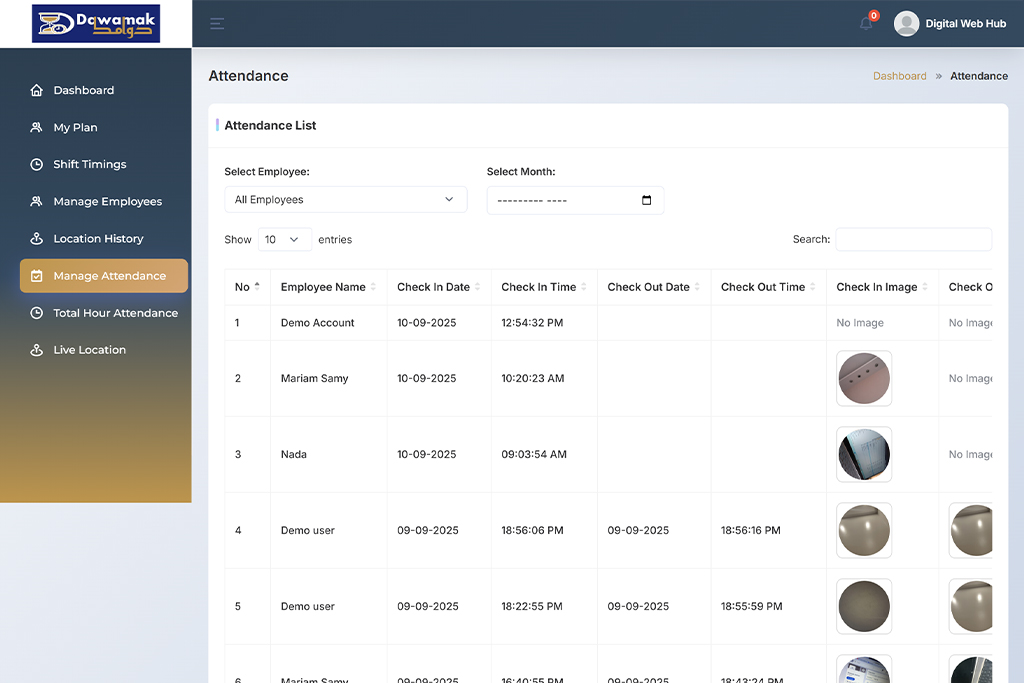
Task: Click the Dawamak logo
Action: [95, 23]
